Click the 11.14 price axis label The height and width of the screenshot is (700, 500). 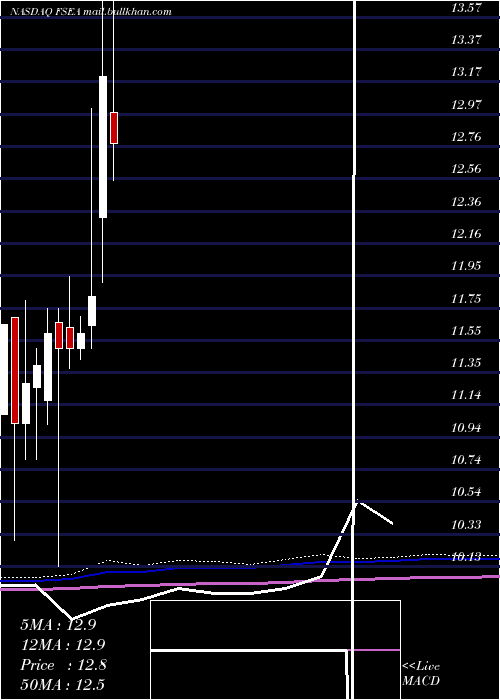(466, 395)
